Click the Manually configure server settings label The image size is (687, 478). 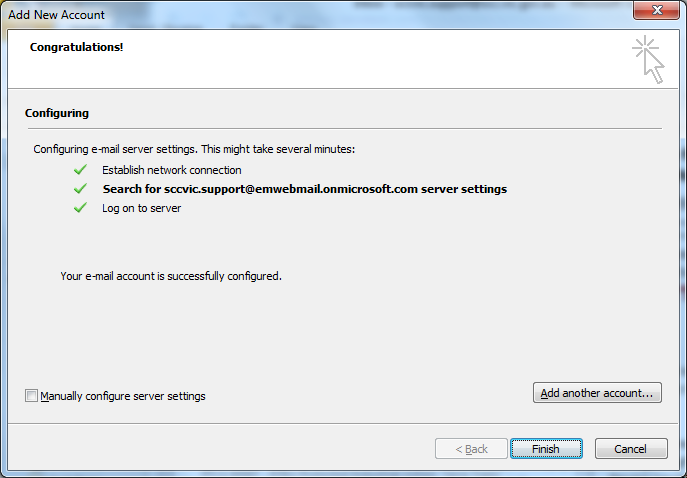coord(123,396)
